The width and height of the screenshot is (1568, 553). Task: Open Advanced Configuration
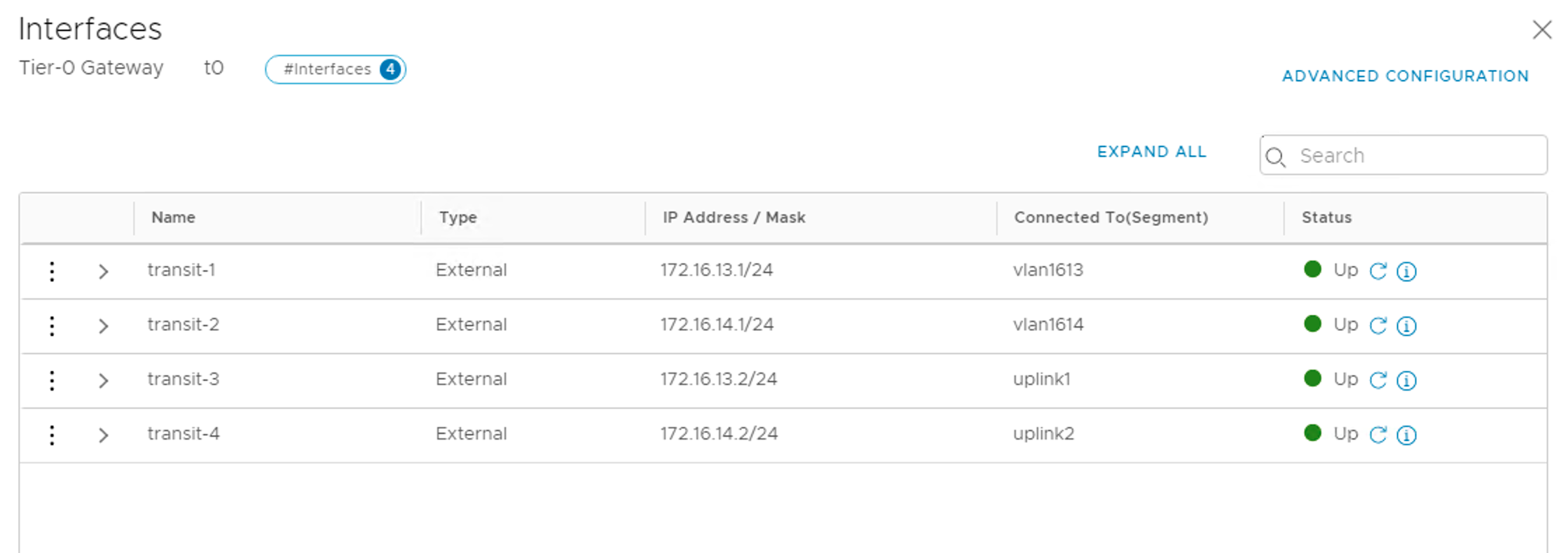(x=1405, y=76)
